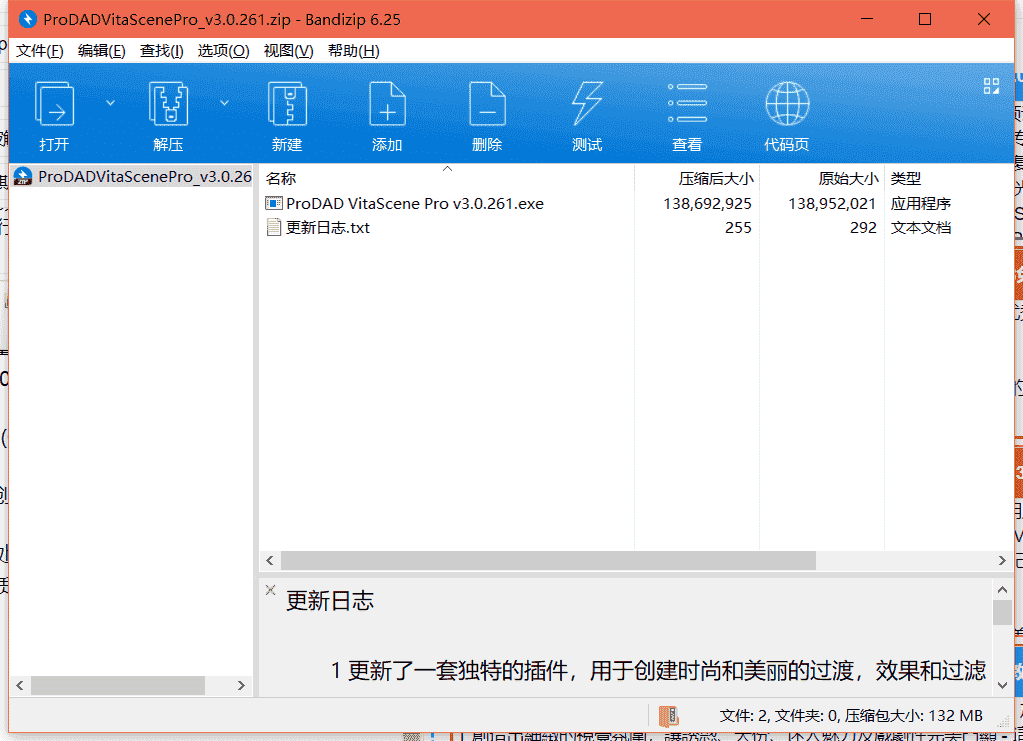
Task: Click 应用程序 type cell
Action: pos(921,204)
